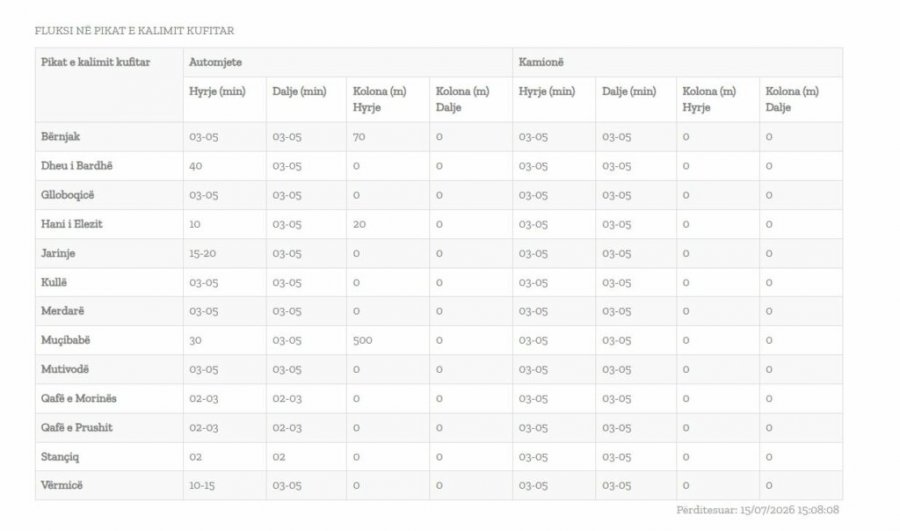Click the Jarinje border crossing name
The image size is (900, 531).
point(58,253)
